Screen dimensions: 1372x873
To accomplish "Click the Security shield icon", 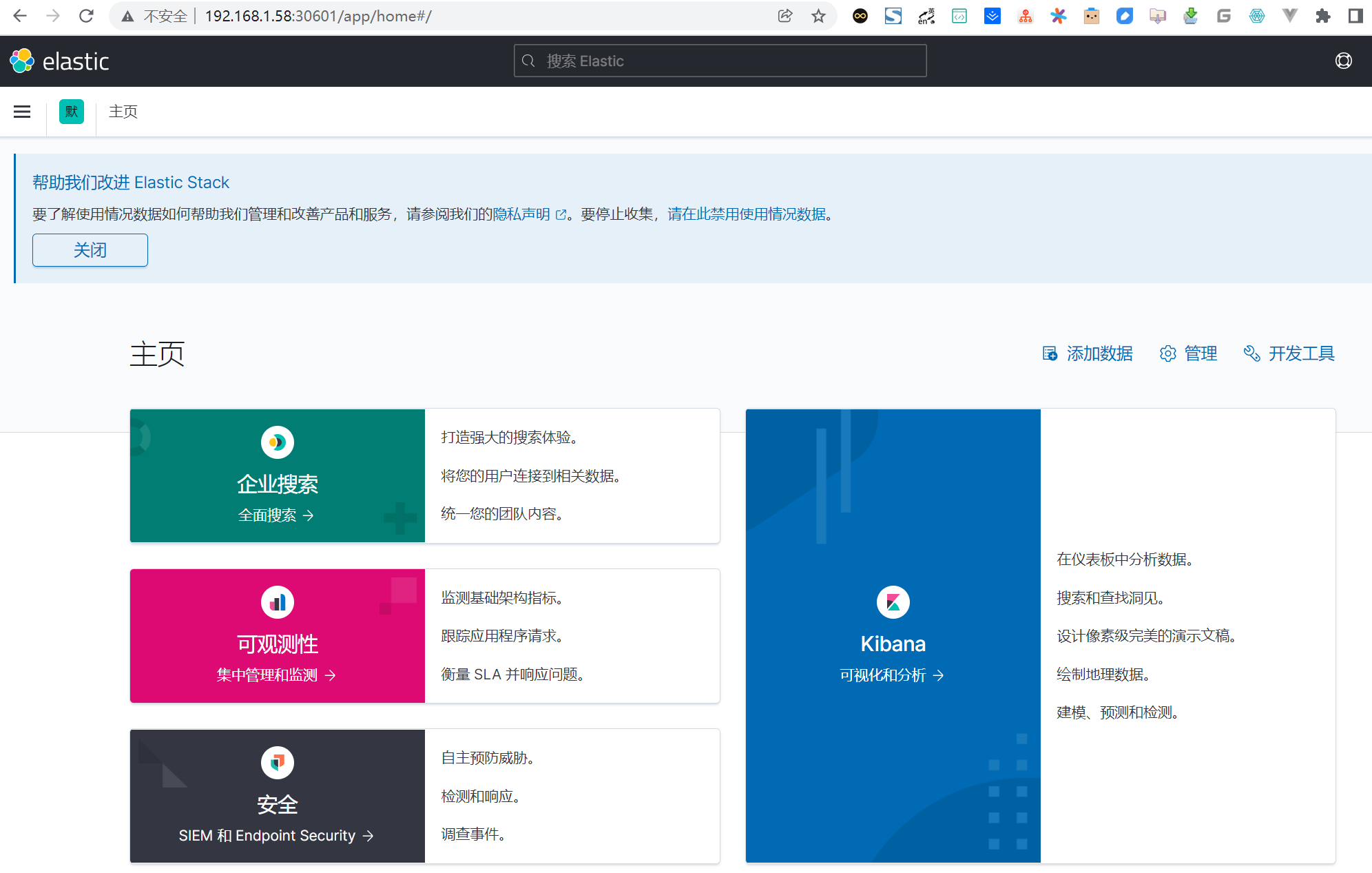I will click(278, 762).
